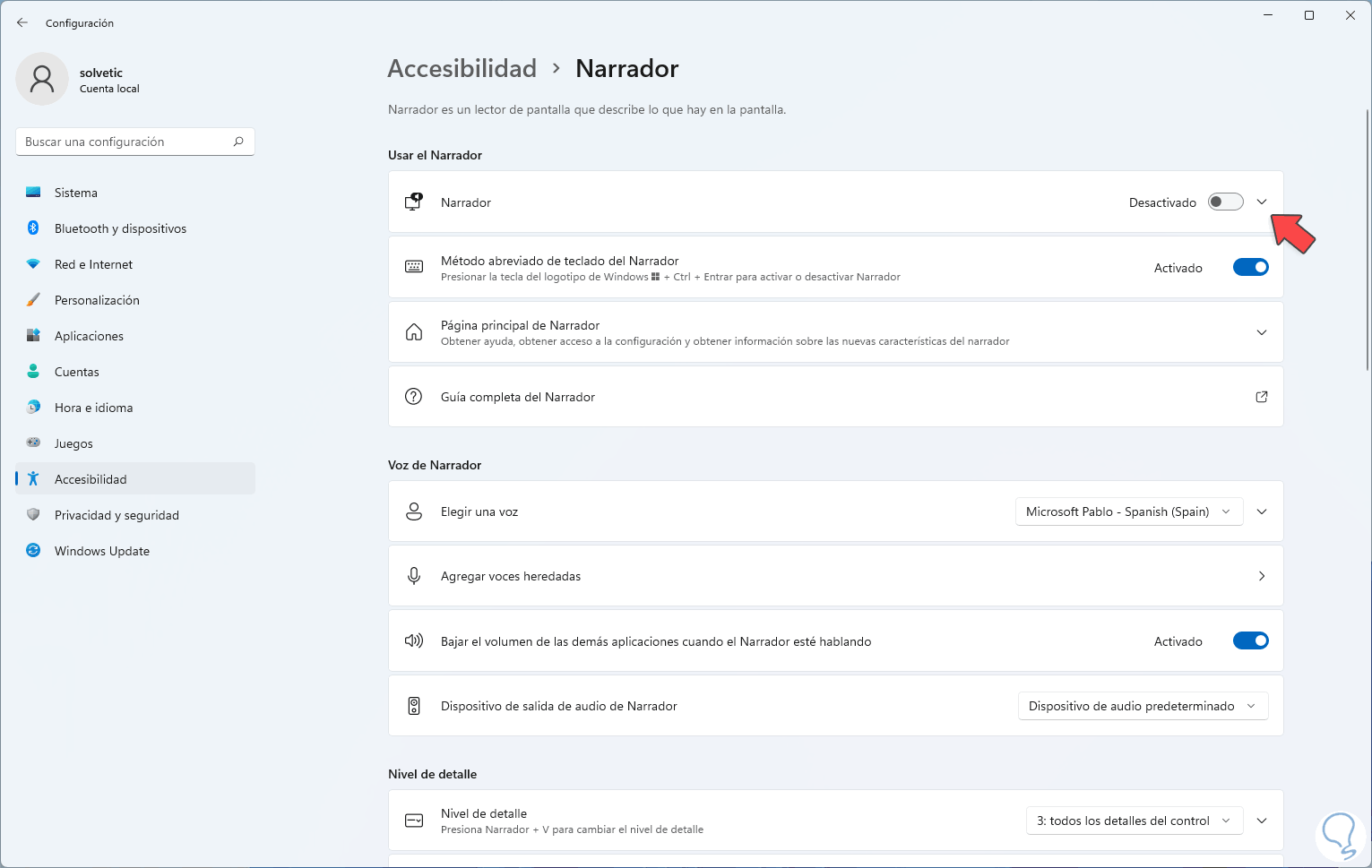Click the vertical scrollbar thumb
The width and height of the screenshot is (1372, 868).
click(1368, 238)
